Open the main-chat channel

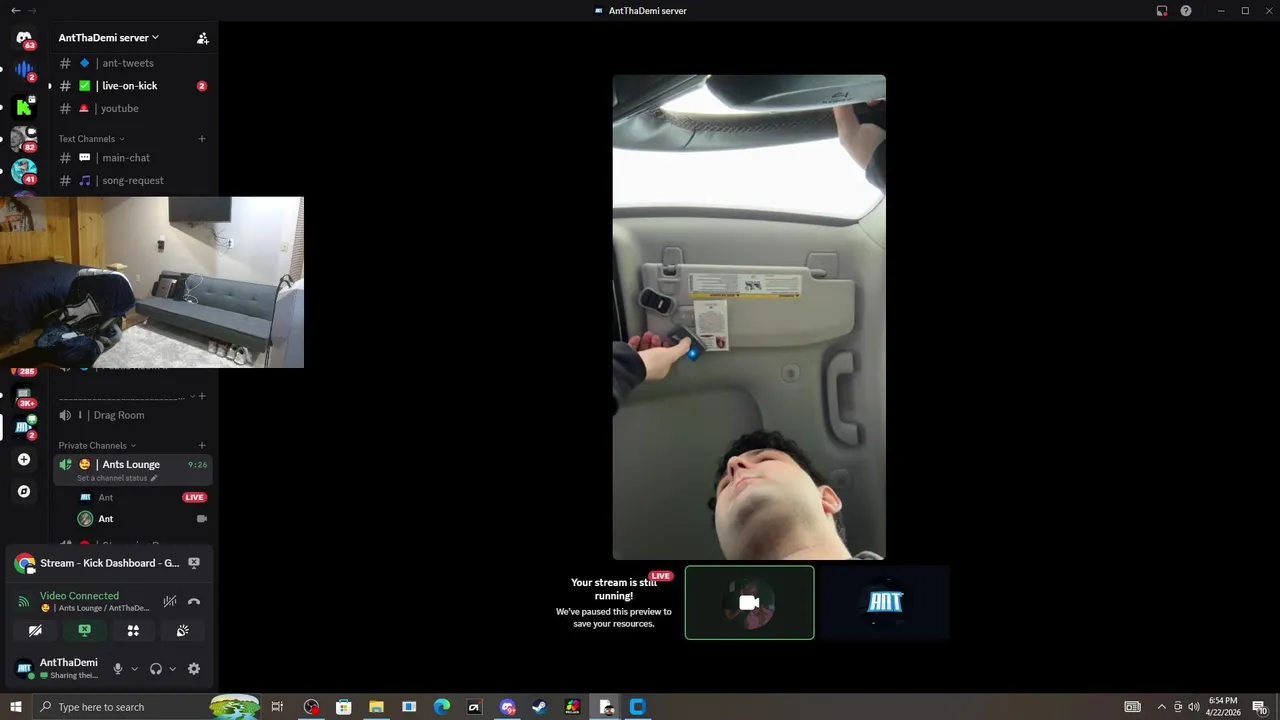132,158
